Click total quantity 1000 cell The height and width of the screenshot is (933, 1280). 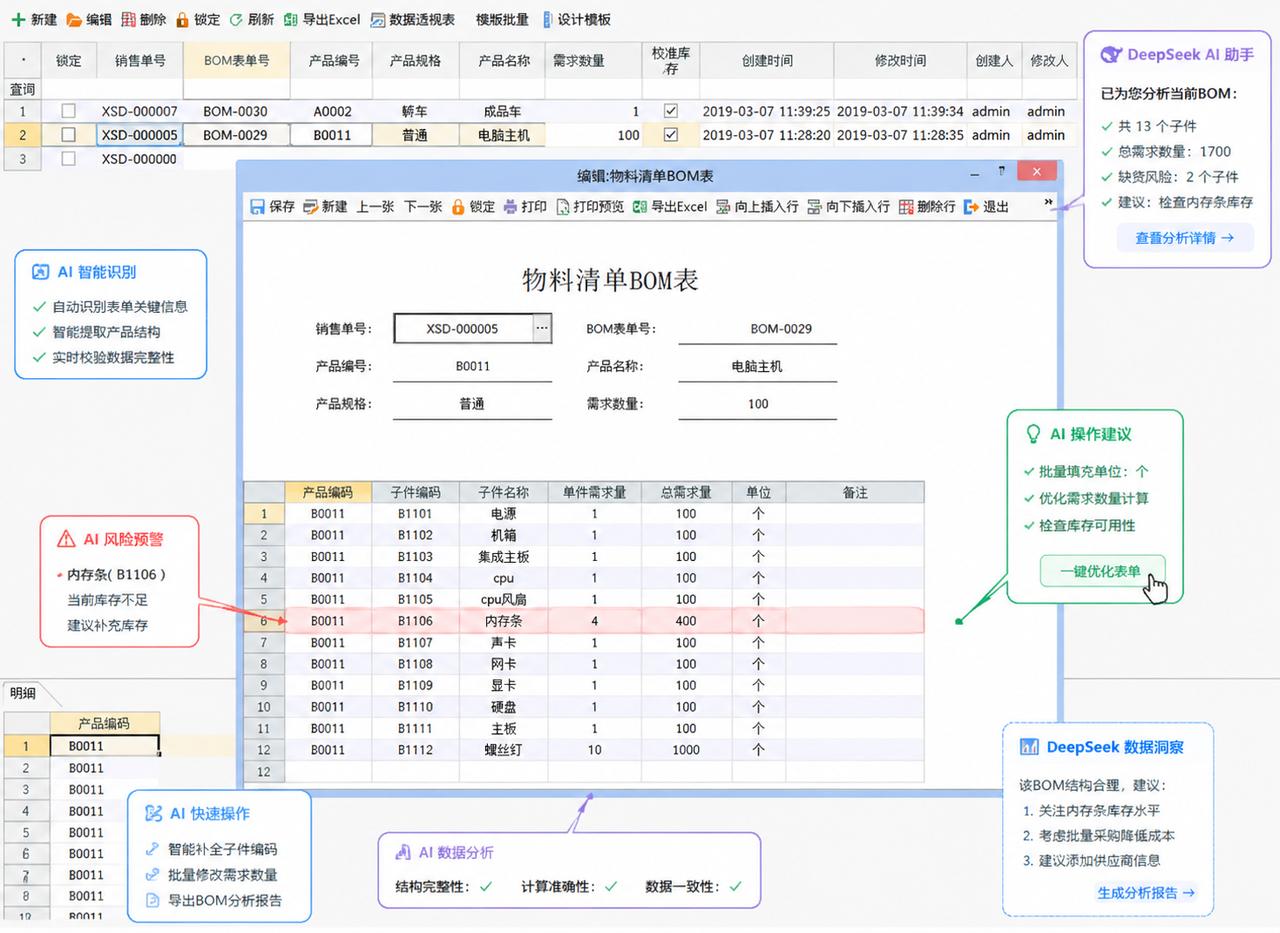[686, 750]
